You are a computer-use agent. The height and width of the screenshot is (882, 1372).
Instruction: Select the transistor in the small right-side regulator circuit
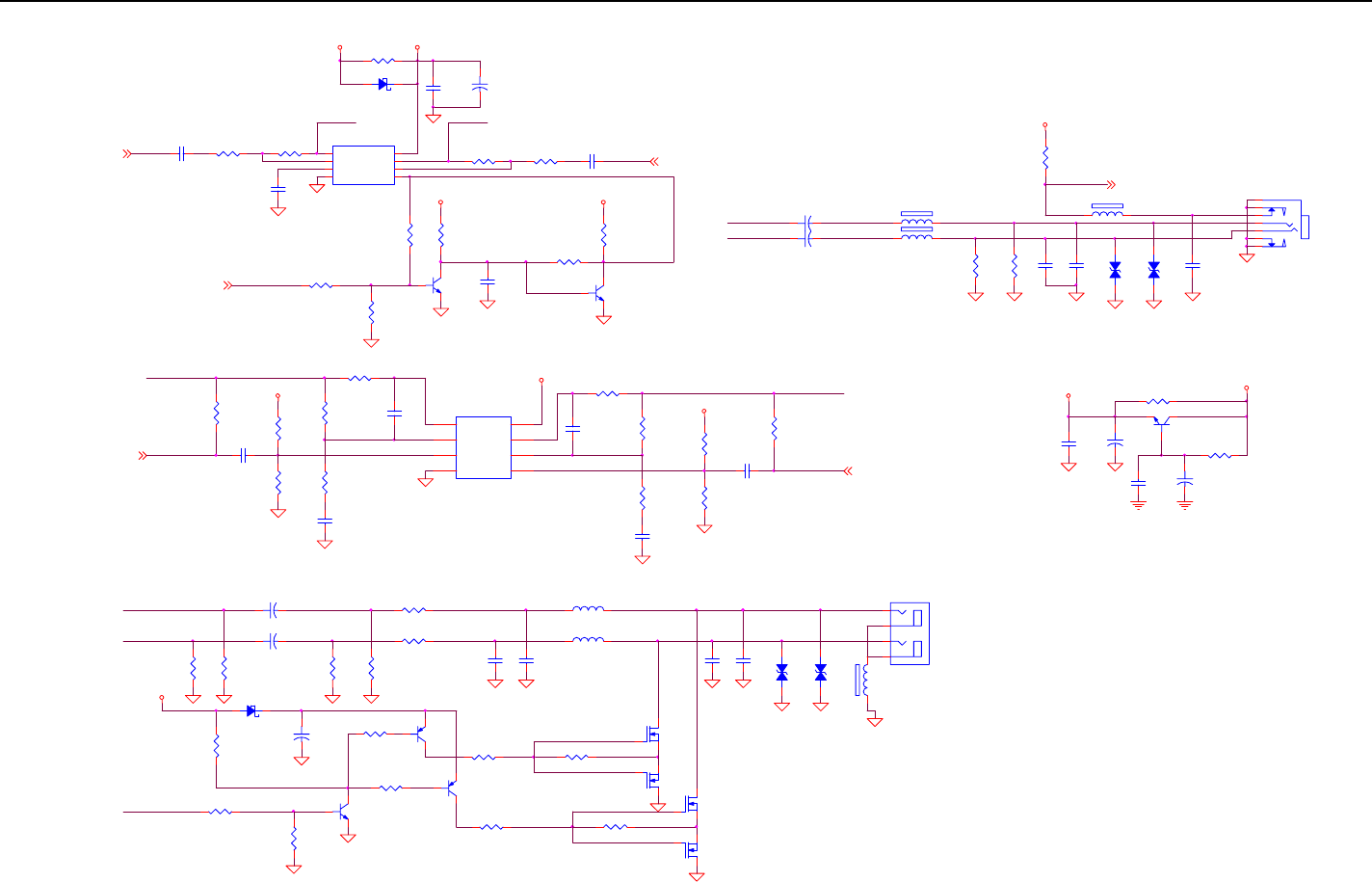(1162, 421)
